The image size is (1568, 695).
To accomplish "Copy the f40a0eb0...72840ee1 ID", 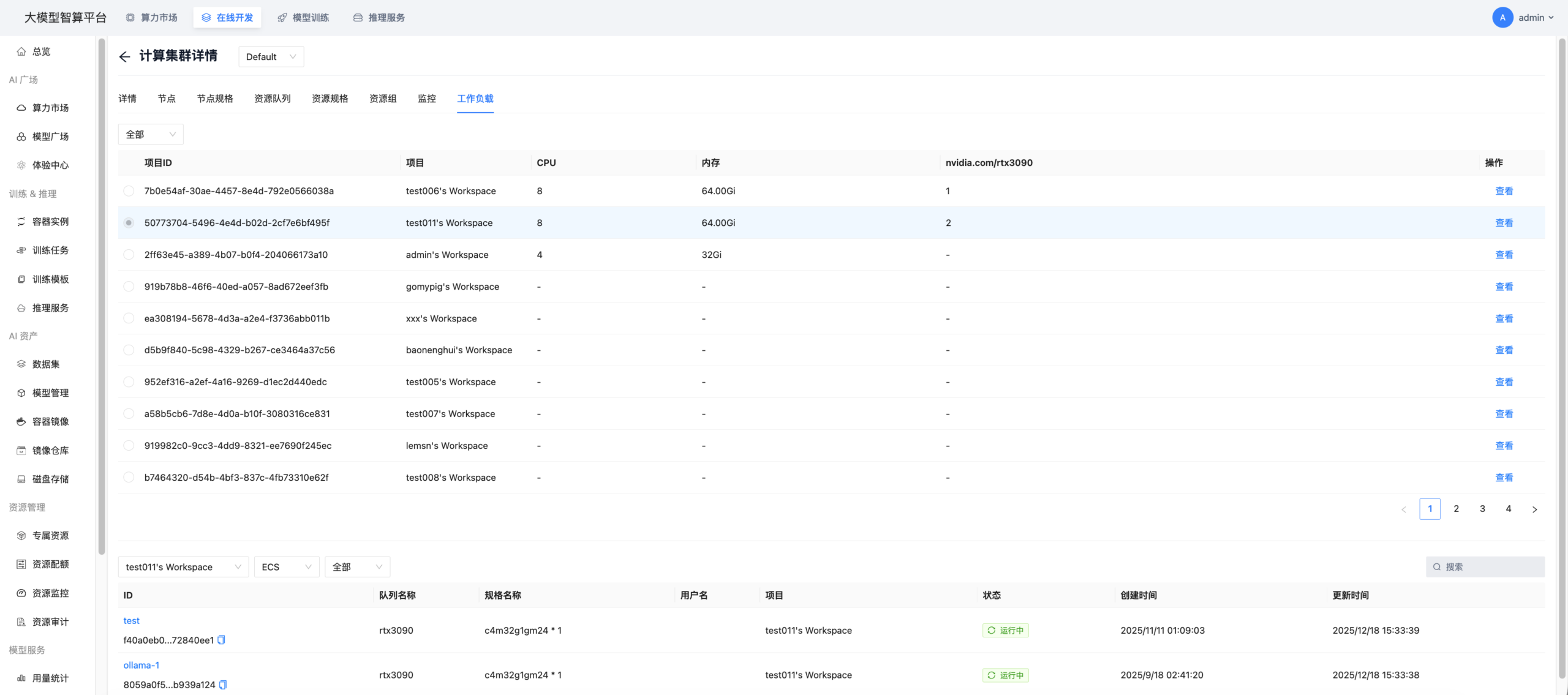I will [222, 640].
